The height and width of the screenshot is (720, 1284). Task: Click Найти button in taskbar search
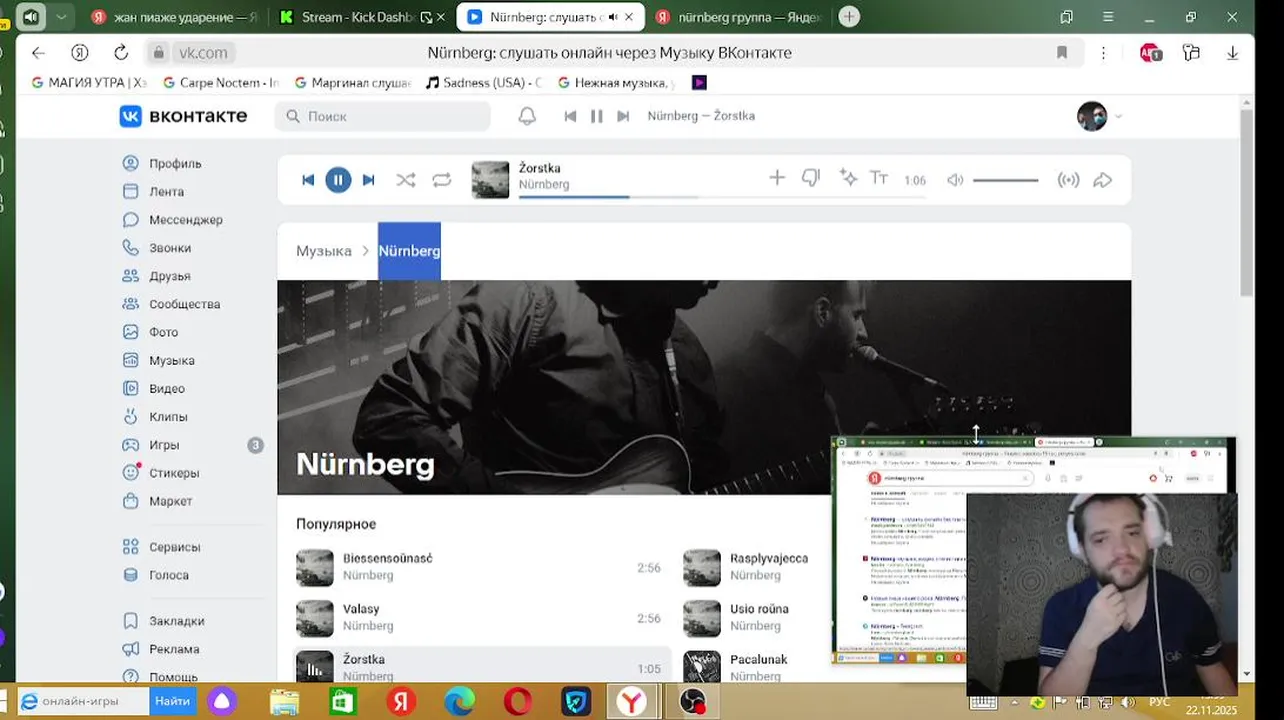point(173,701)
